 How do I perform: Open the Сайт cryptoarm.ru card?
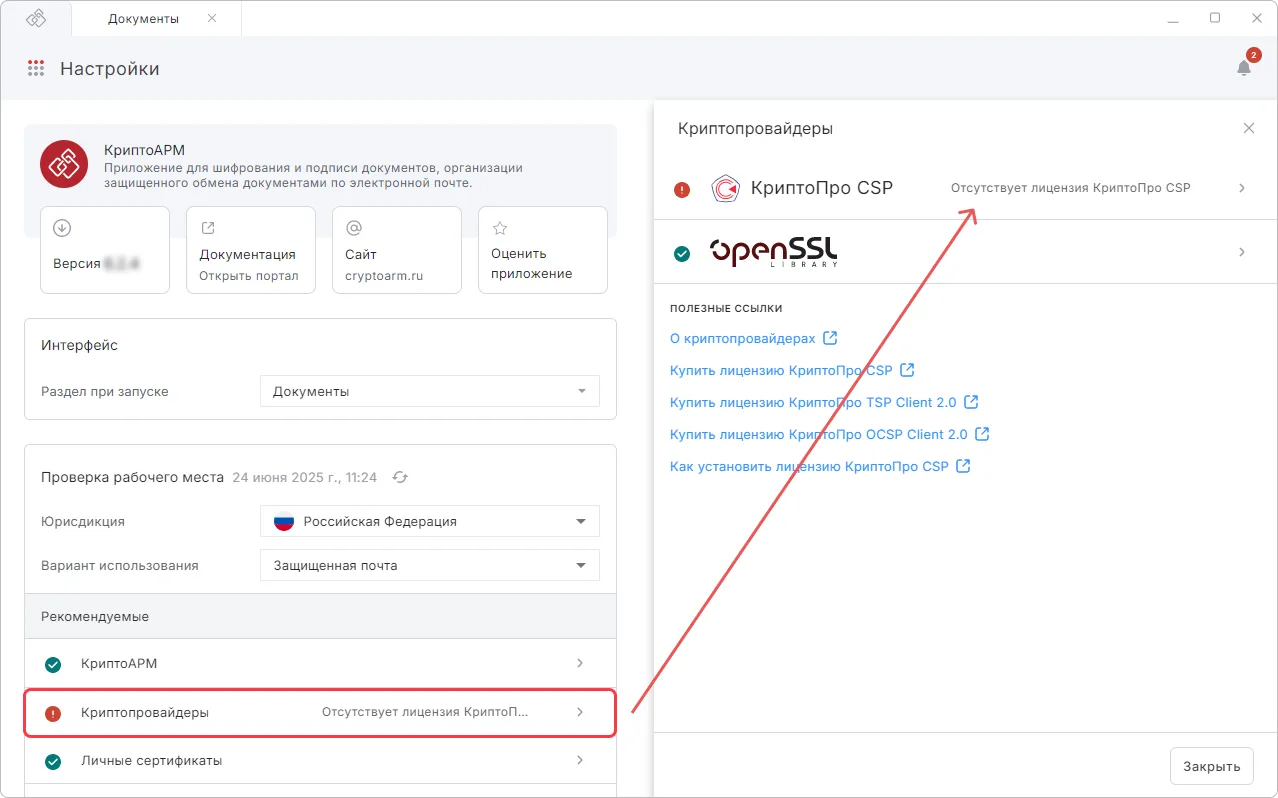397,250
